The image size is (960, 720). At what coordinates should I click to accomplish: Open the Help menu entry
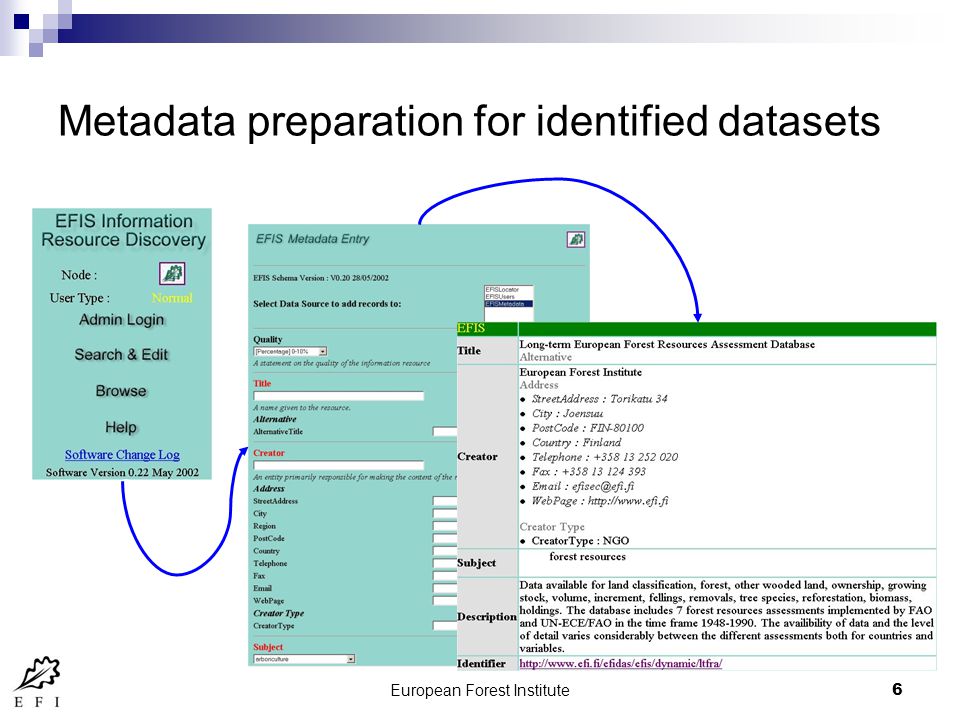point(121,427)
